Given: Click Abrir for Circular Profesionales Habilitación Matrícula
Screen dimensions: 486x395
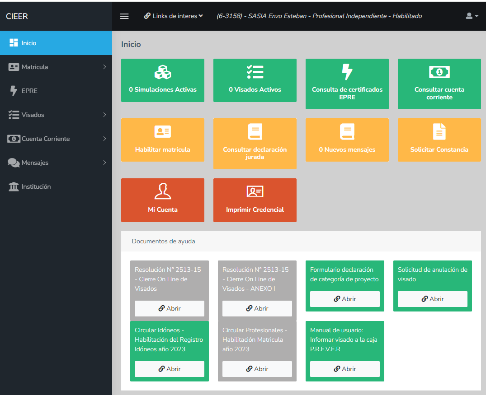Looking at the screenshot, I should 257,369.
